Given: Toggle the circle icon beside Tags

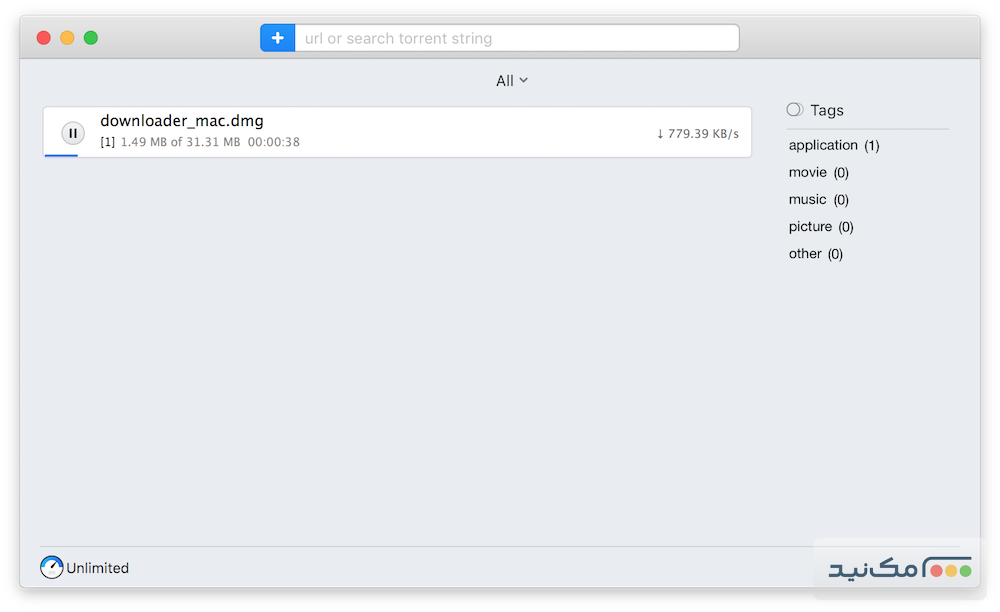Looking at the screenshot, I should 794,110.
